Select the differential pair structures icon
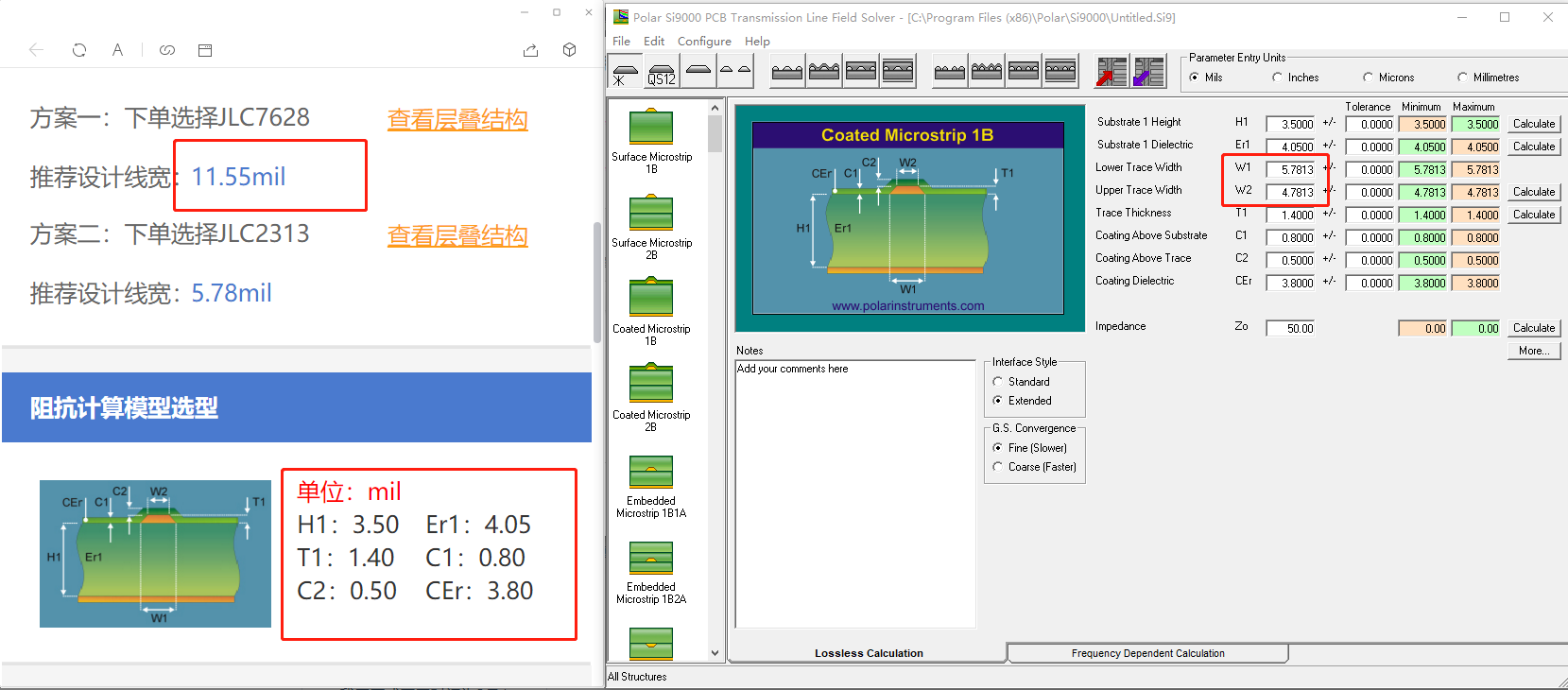The image size is (1568, 690). click(x=735, y=72)
